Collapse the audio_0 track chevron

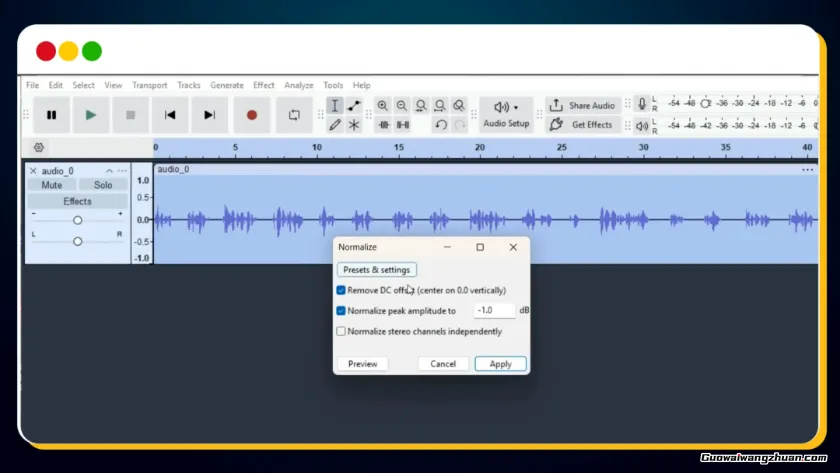[110, 171]
